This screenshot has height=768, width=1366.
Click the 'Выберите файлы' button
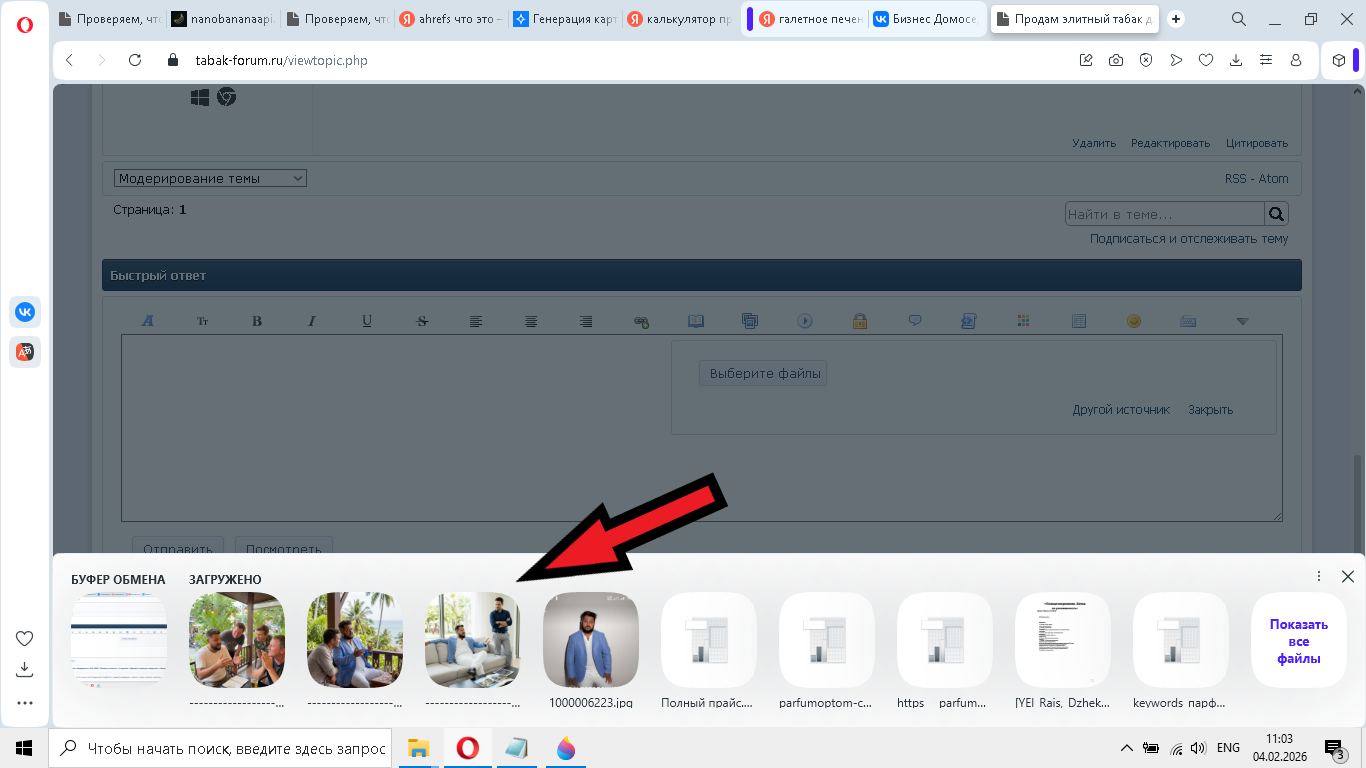[764, 374]
